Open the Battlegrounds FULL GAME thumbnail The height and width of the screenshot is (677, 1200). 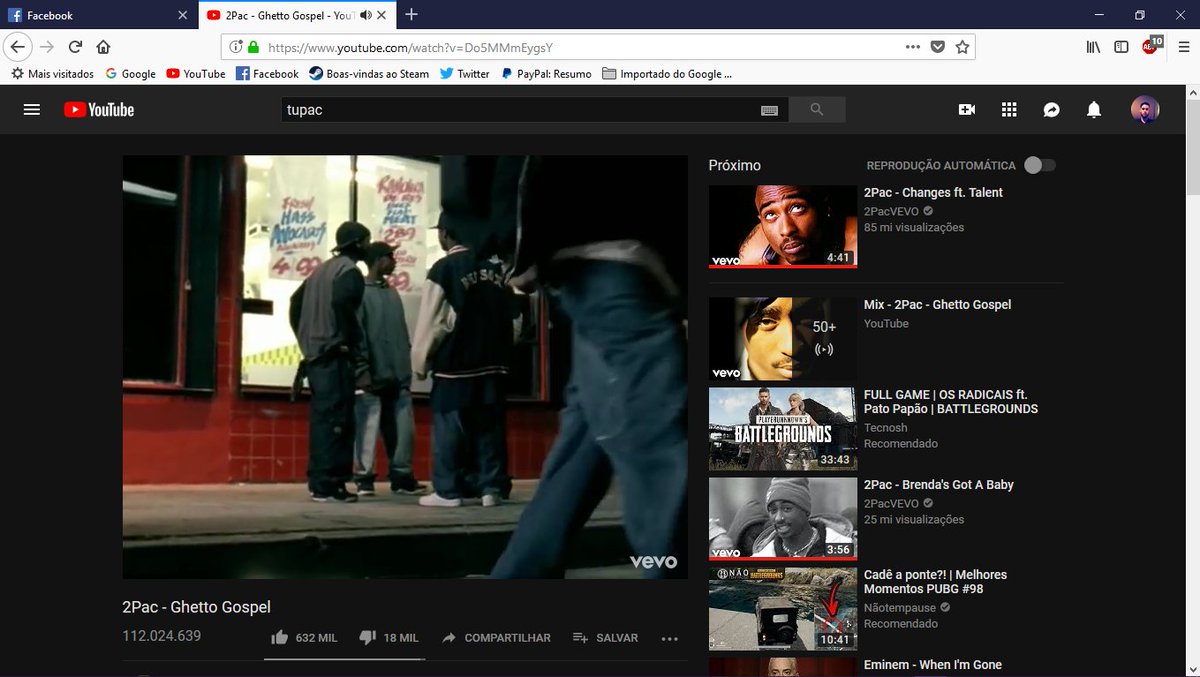[783, 429]
